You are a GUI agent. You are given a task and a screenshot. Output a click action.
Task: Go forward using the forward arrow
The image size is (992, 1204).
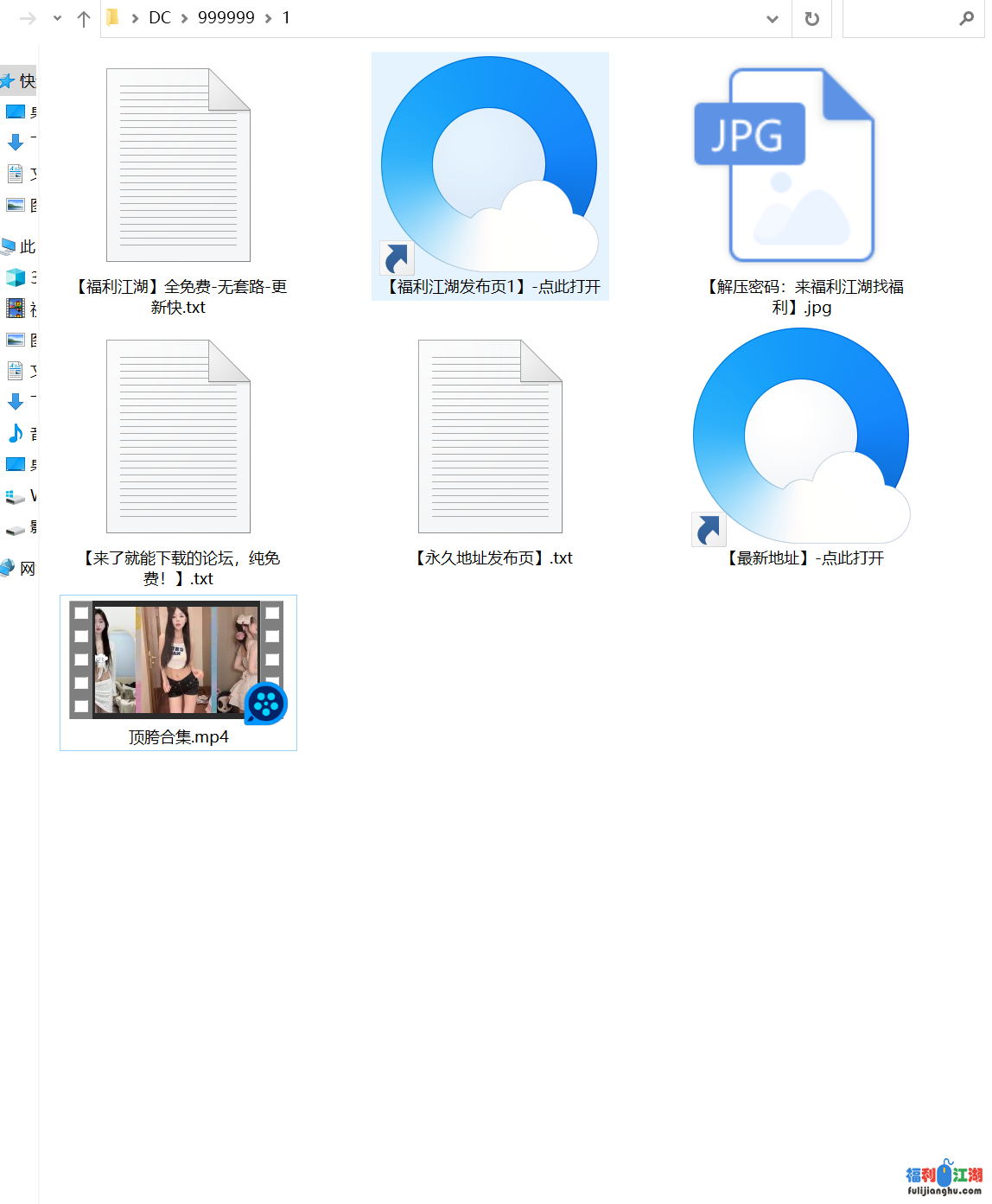[x=28, y=18]
